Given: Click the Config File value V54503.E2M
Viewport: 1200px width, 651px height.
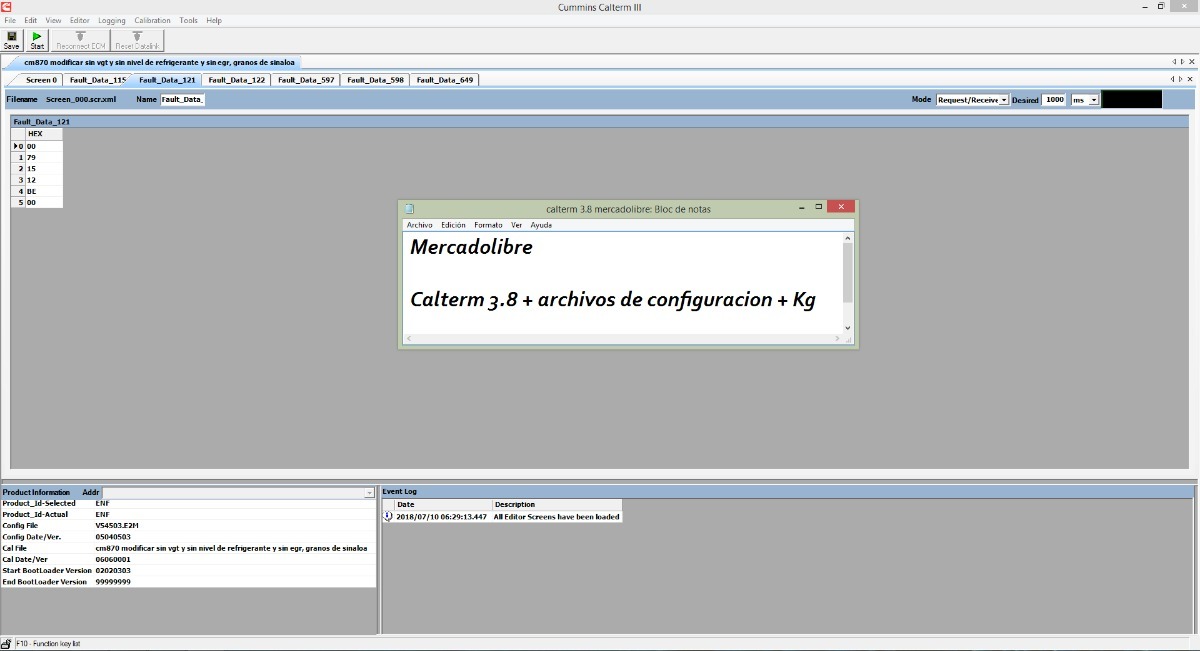Looking at the screenshot, I should tap(116, 525).
